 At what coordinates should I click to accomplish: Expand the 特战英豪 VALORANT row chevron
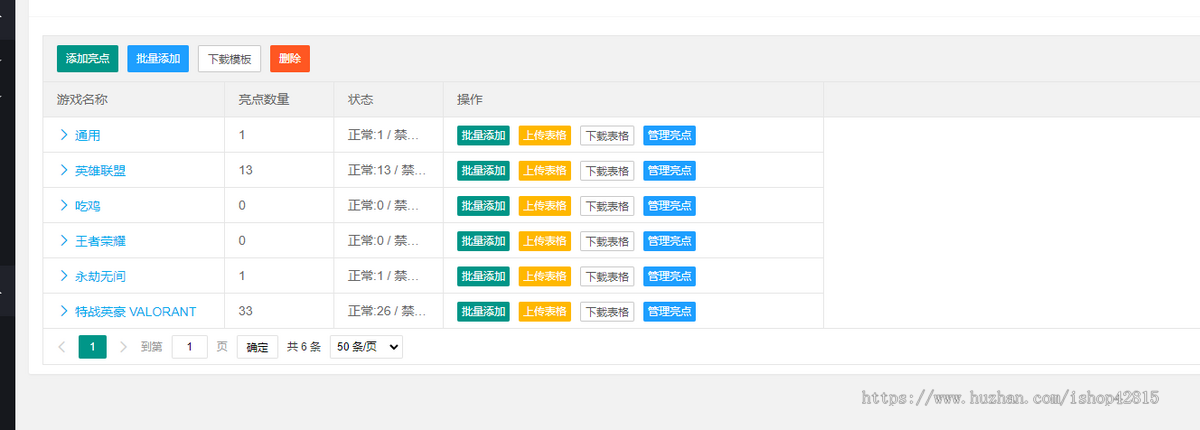point(63,311)
